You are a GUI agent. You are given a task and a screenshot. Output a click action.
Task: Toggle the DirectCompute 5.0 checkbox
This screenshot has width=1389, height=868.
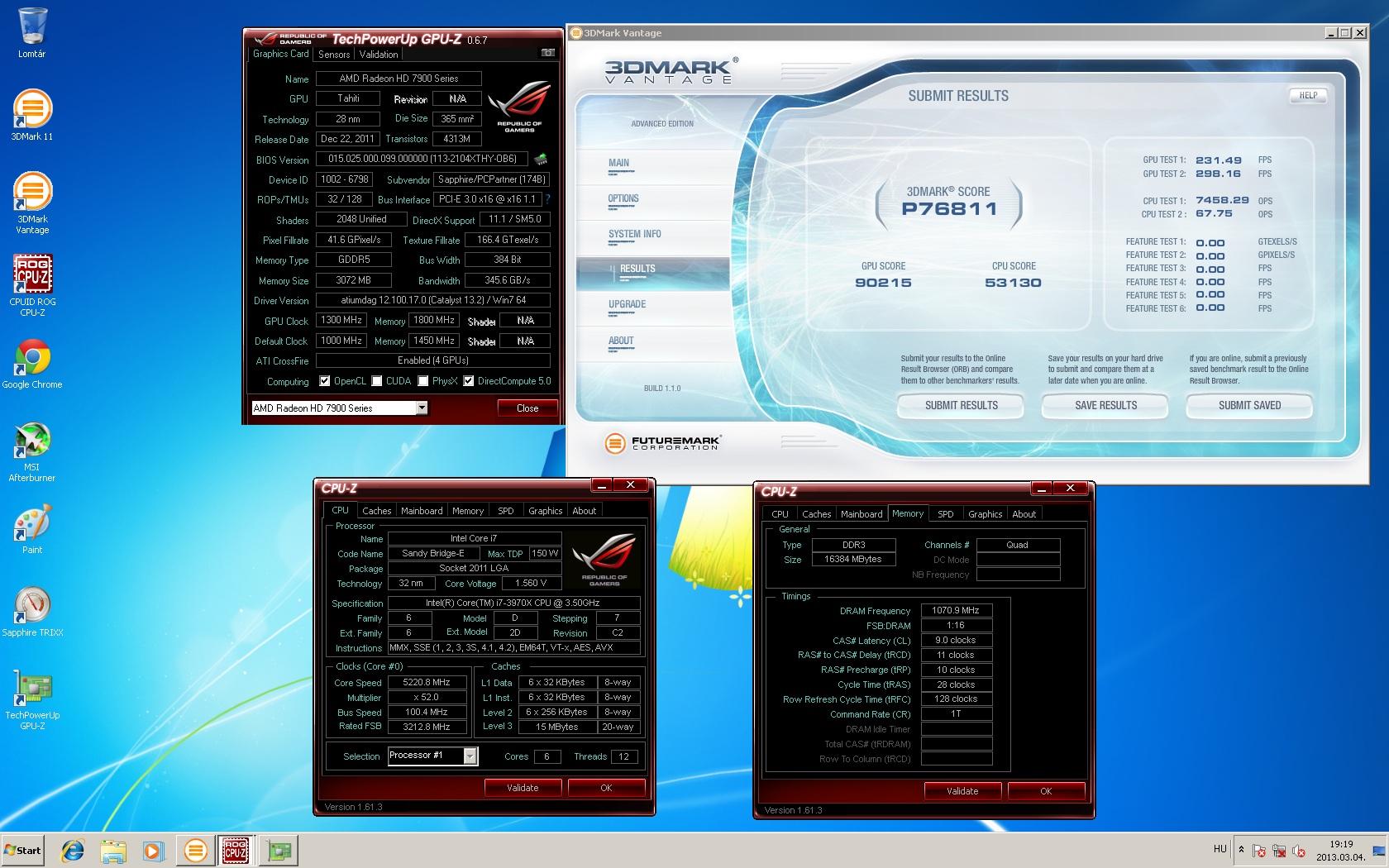click(469, 381)
